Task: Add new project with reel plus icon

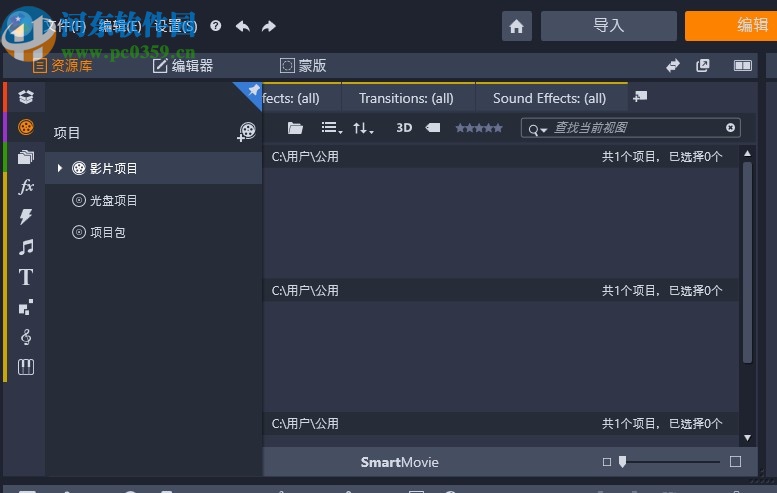Action: click(x=246, y=132)
